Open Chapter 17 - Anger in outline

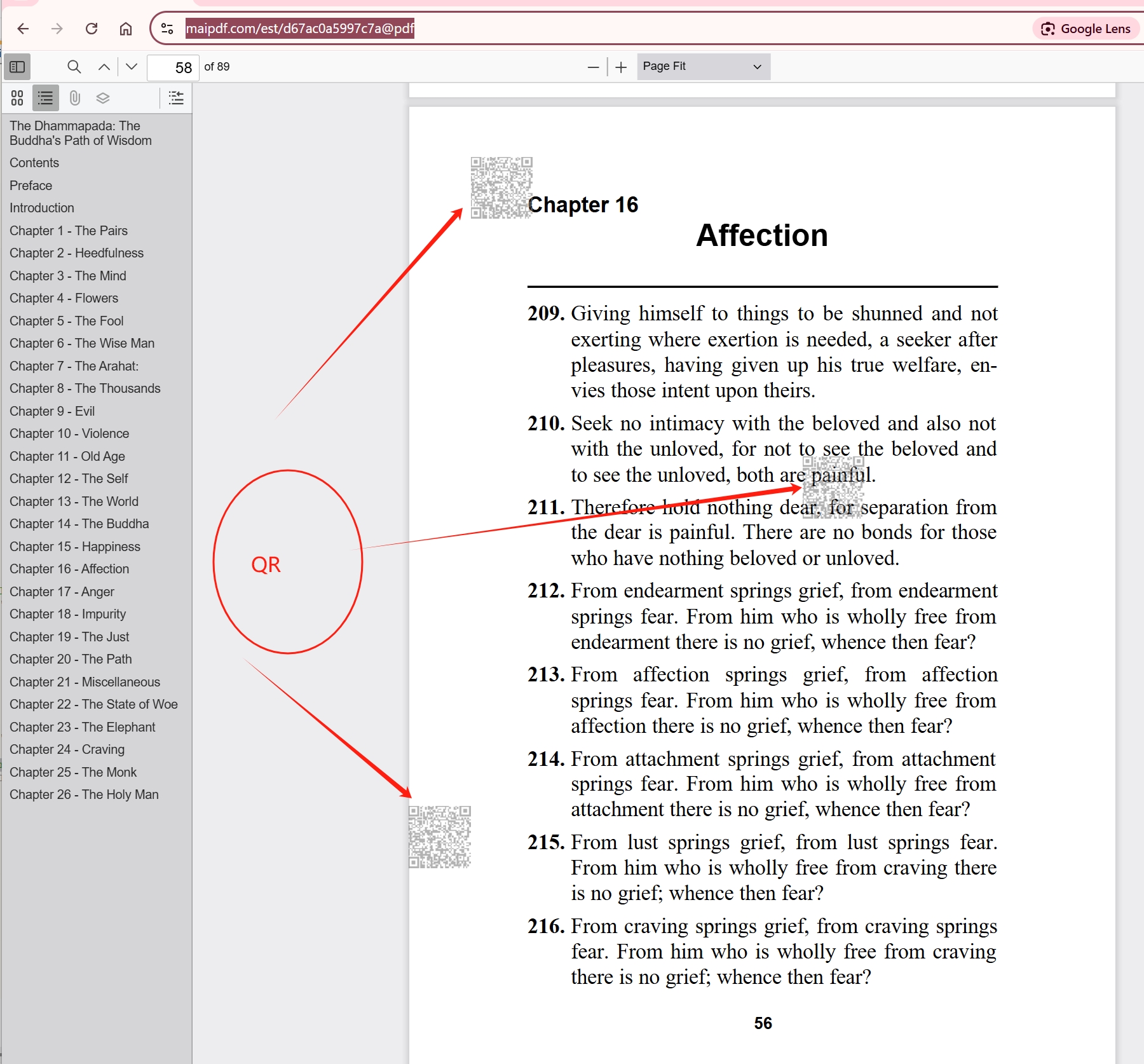point(62,592)
